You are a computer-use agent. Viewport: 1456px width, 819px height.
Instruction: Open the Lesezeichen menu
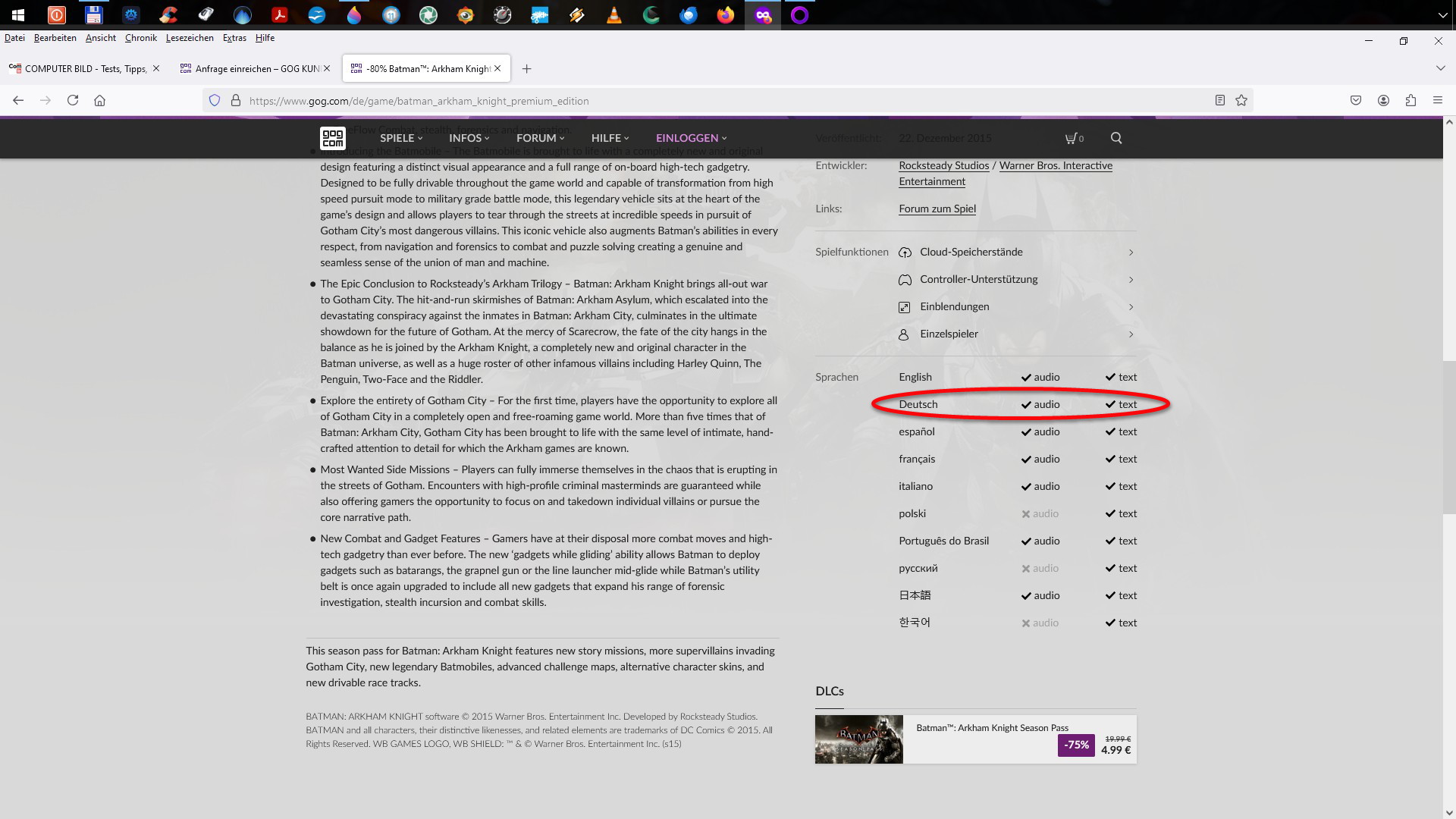click(x=190, y=38)
